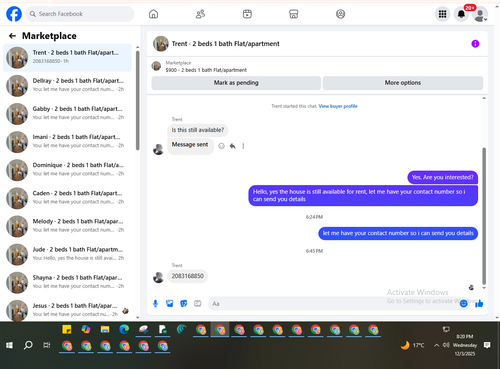Viewport: 500px width, 369px height.
Task: Send a thumbs-up like
Action: coord(479,303)
